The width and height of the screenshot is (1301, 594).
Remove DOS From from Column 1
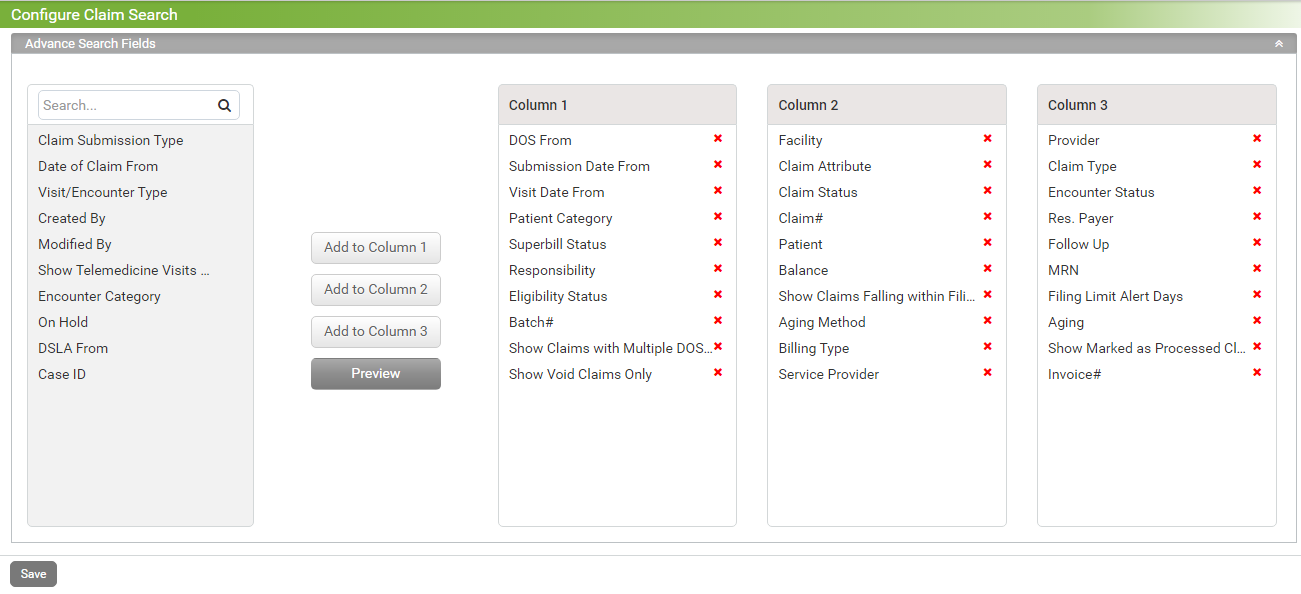(718, 140)
